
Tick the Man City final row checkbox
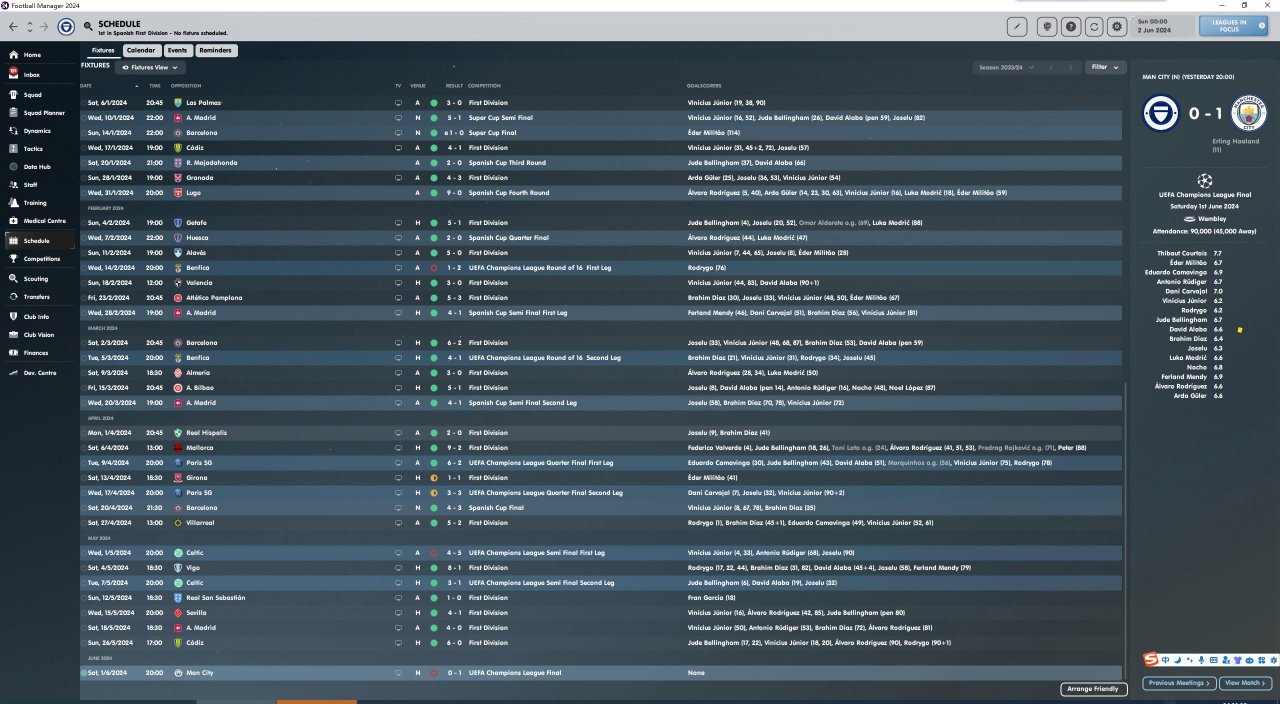tap(84, 673)
